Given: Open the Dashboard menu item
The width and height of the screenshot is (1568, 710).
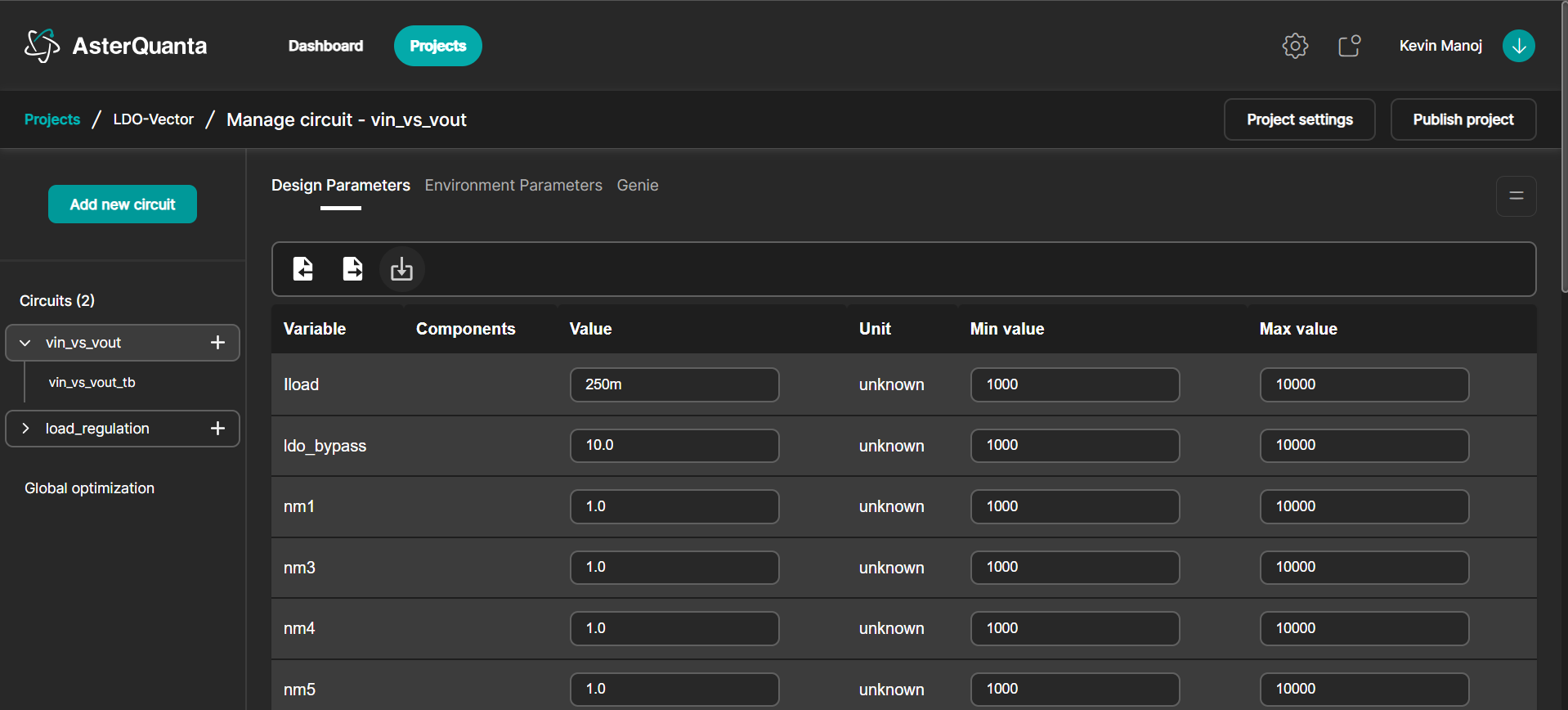Looking at the screenshot, I should (325, 46).
